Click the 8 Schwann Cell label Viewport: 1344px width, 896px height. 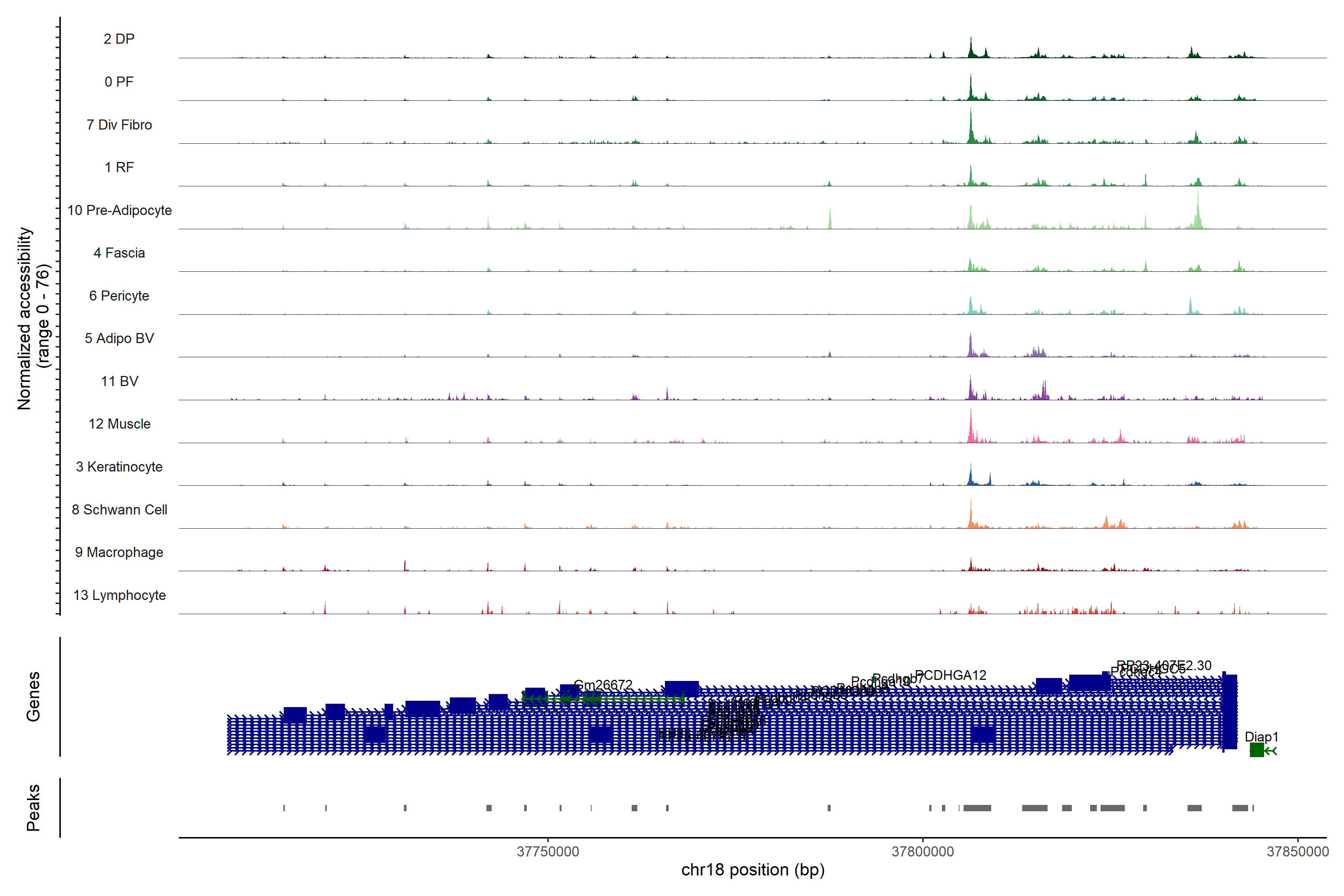tap(119, 510)
